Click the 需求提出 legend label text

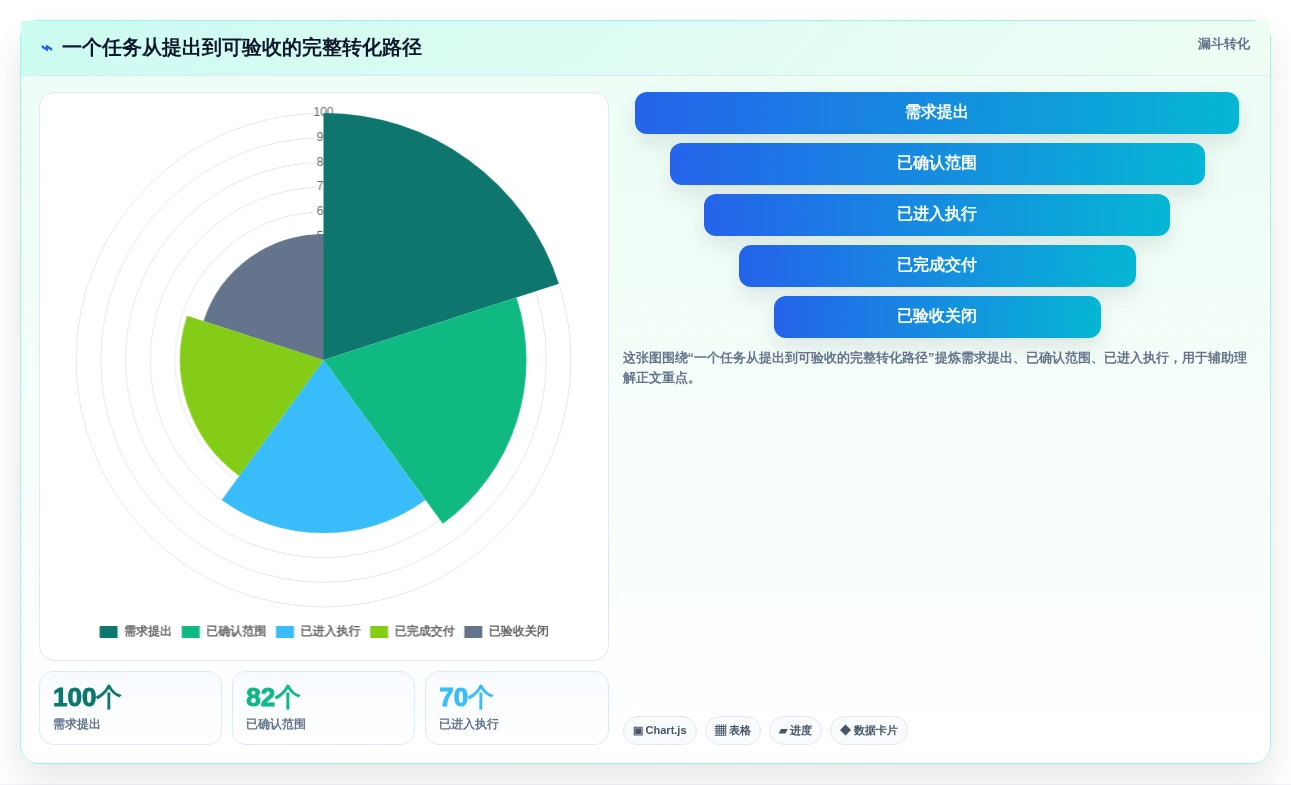pos(148,632)
